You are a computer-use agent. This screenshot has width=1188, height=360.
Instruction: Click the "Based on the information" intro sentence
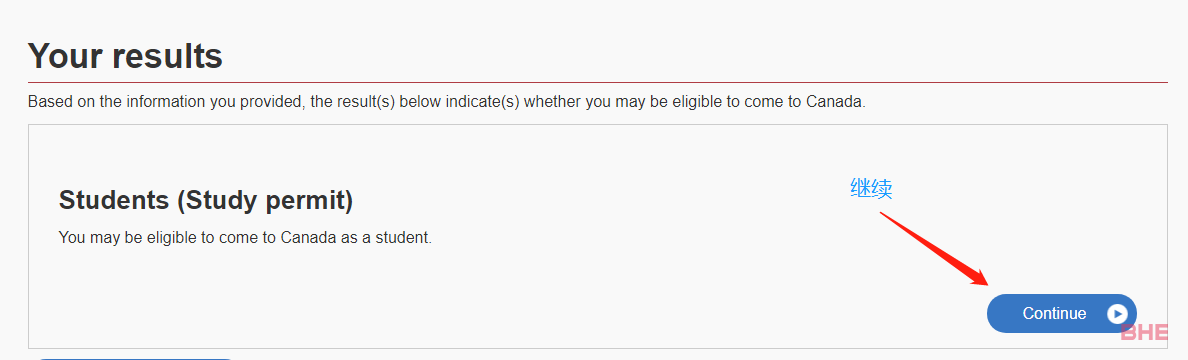click(446, 102)
